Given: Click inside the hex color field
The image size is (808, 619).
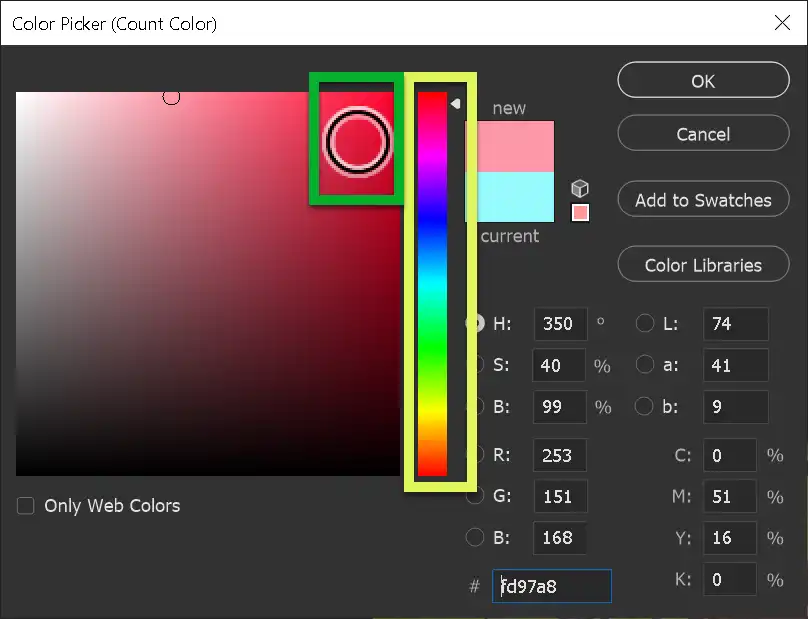Looking at the screenshot, I should pos(551,586).
